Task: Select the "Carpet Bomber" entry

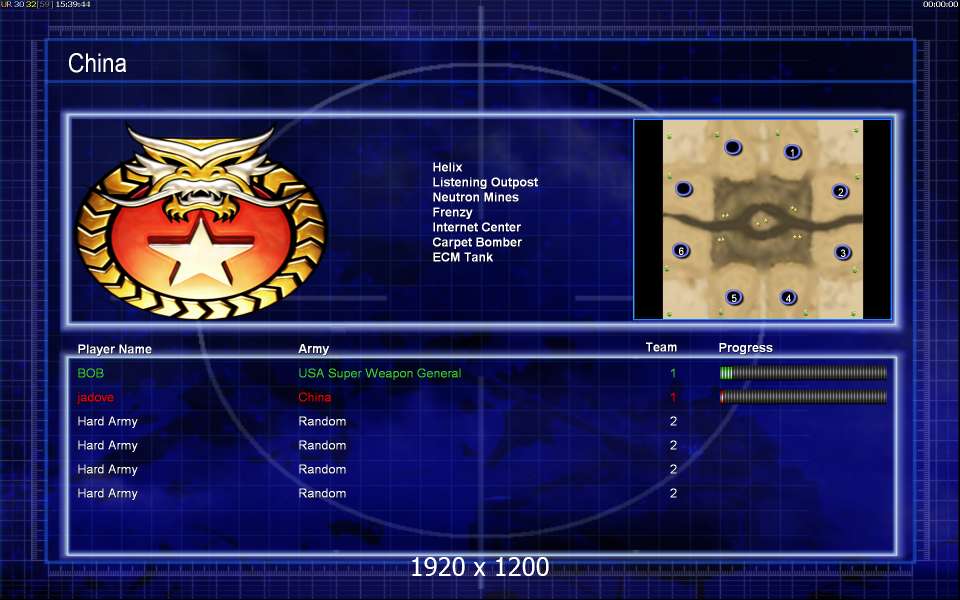Action: (x=477, y=242)
